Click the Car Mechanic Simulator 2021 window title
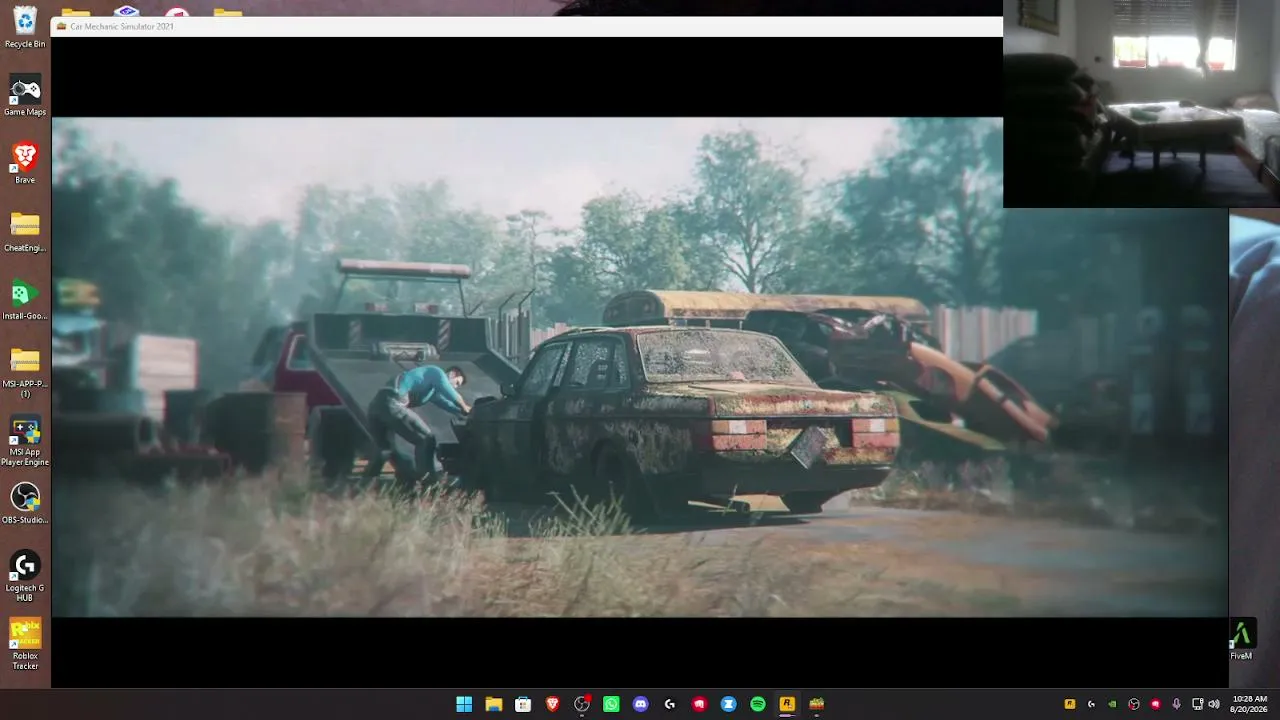Image resolution: width=1280 pixels, height=720 pixels. coord(122,26)
